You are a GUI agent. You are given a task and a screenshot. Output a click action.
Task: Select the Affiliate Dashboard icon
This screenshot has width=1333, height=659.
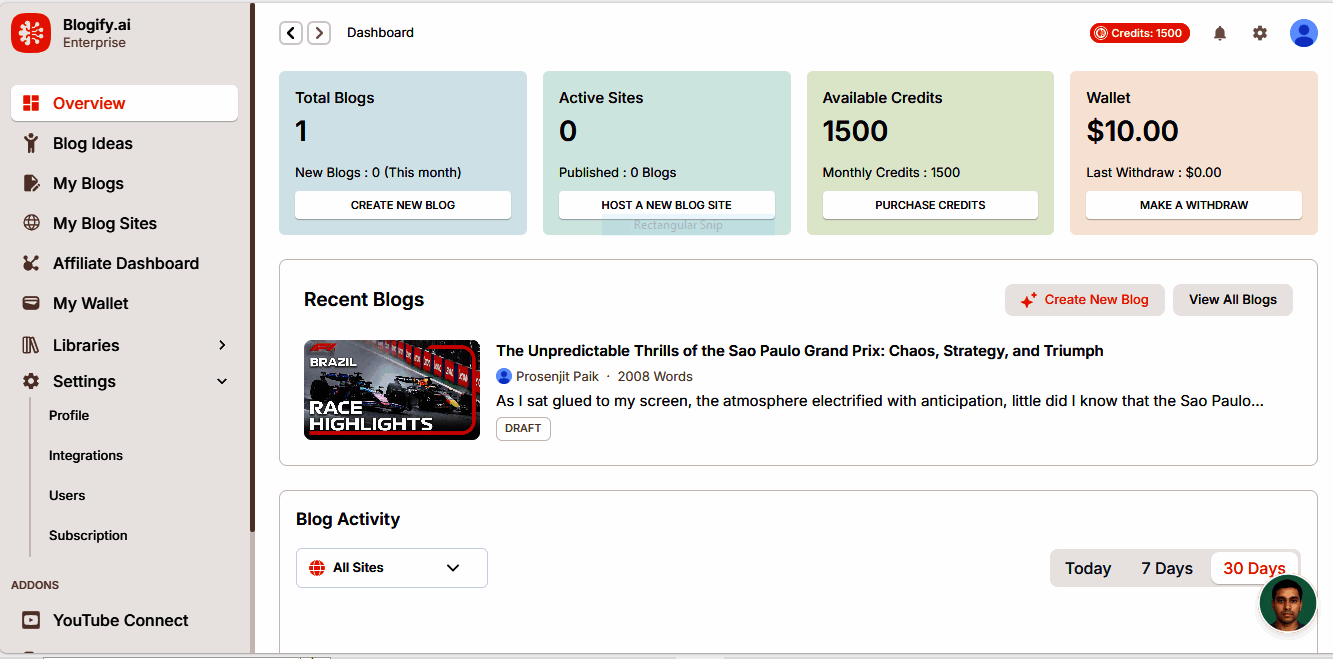click(x=31, y=263)
